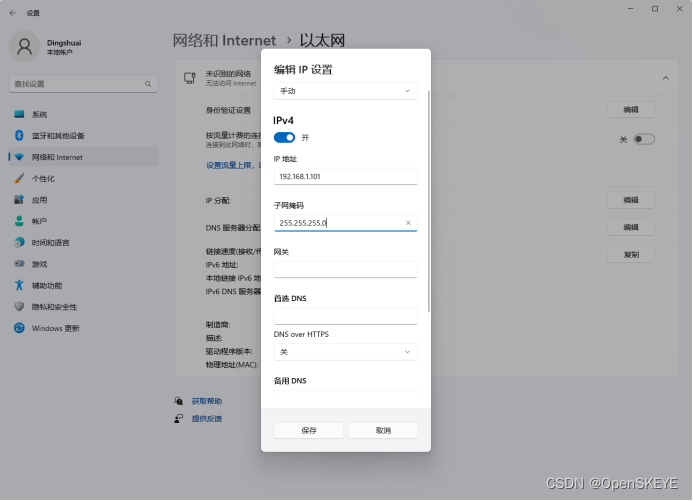Viewport: 693px width, 501px height.
Task: Open 应用 settings category
Action: click(x=83, y=200)
